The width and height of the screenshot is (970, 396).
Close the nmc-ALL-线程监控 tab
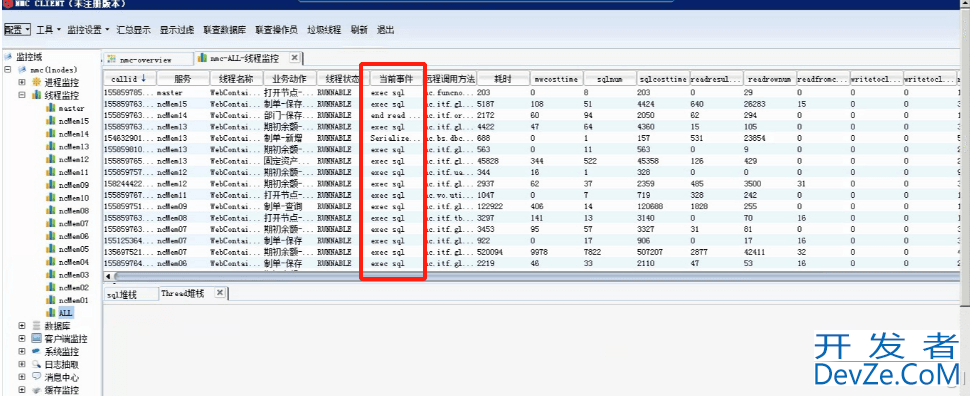(x=294, y=58)
